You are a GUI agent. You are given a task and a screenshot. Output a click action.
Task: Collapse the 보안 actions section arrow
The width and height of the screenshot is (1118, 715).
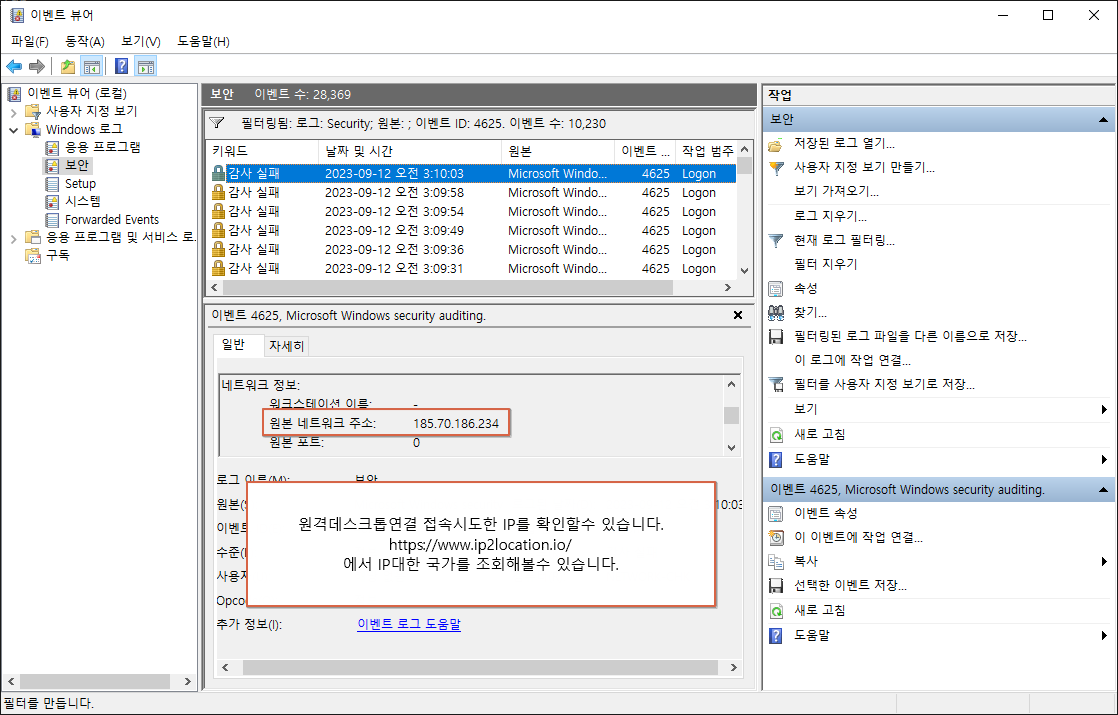1103,120
